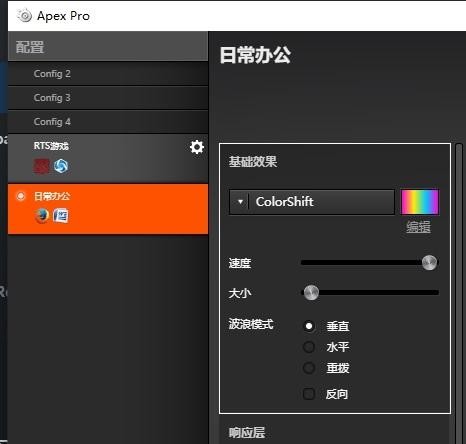Click the blue swirl icon under RTS游戏

click(x=61, y=166)
